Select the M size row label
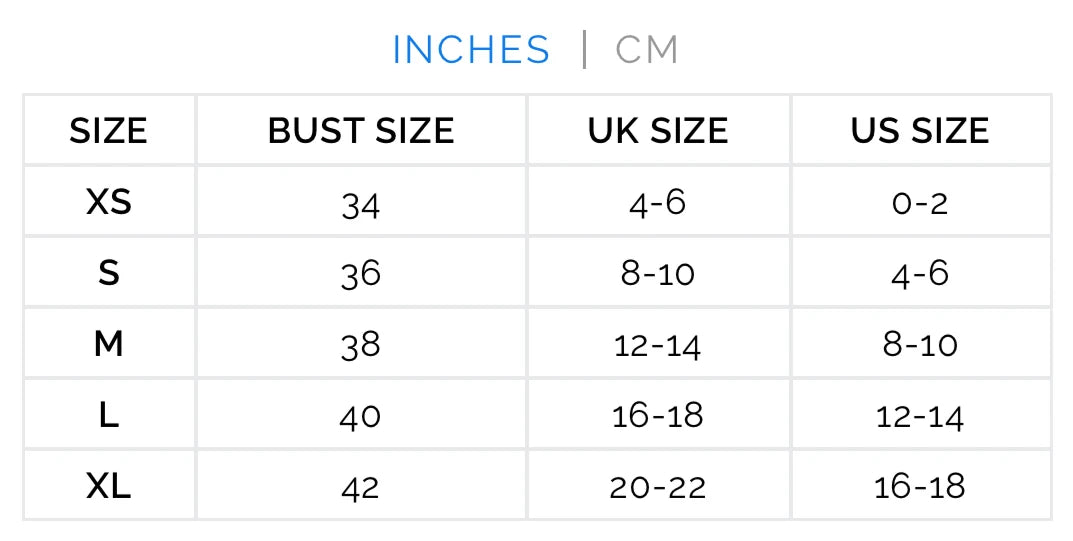The image size is (1073, 541). 108,345
